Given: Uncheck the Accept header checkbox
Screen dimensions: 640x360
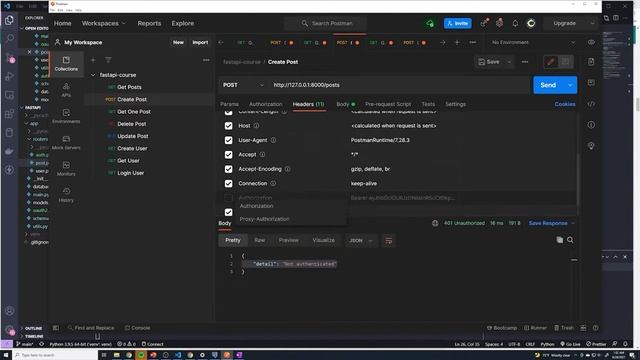Looking at the screenshot, I should point(229,155).
